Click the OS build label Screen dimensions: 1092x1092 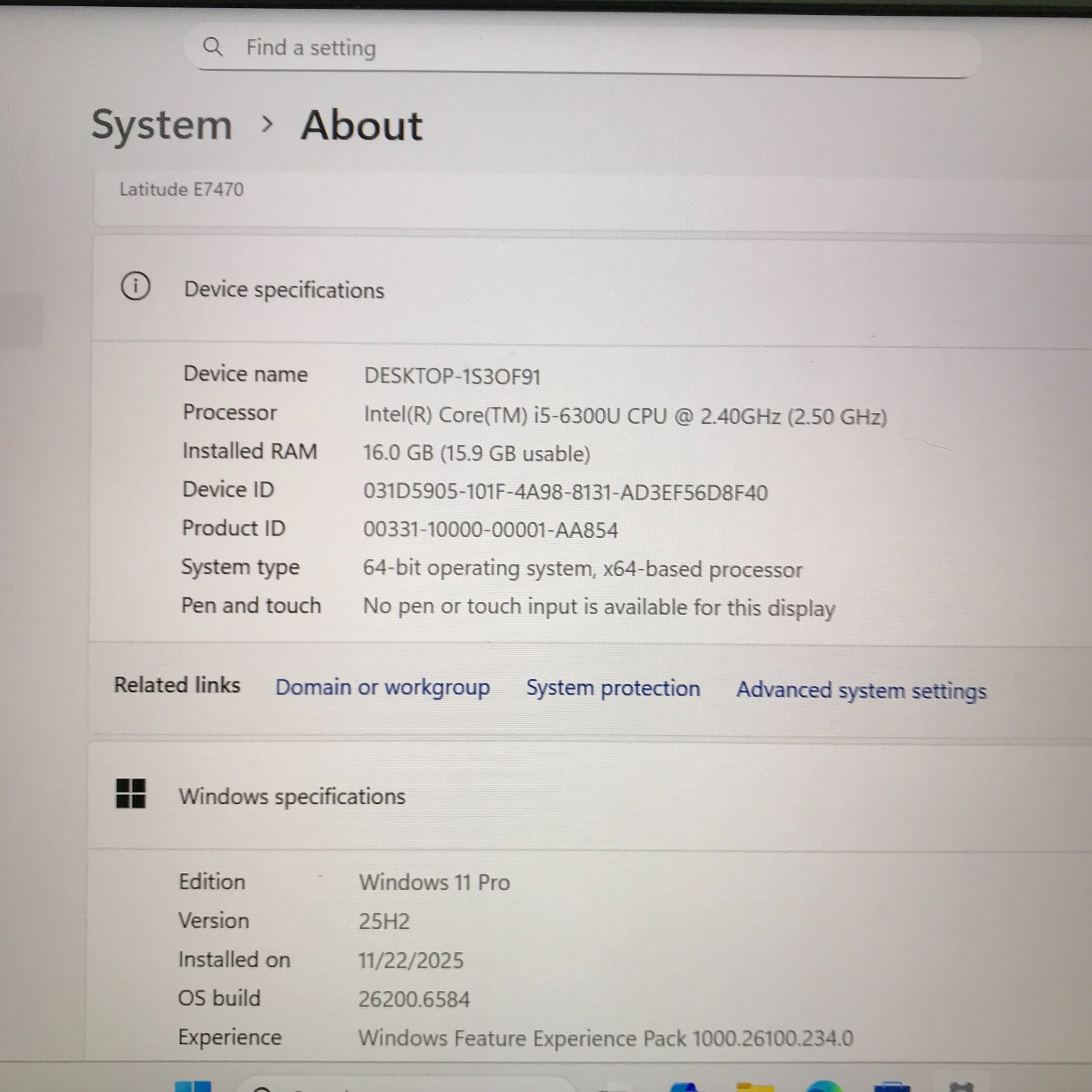click(219, 998)
